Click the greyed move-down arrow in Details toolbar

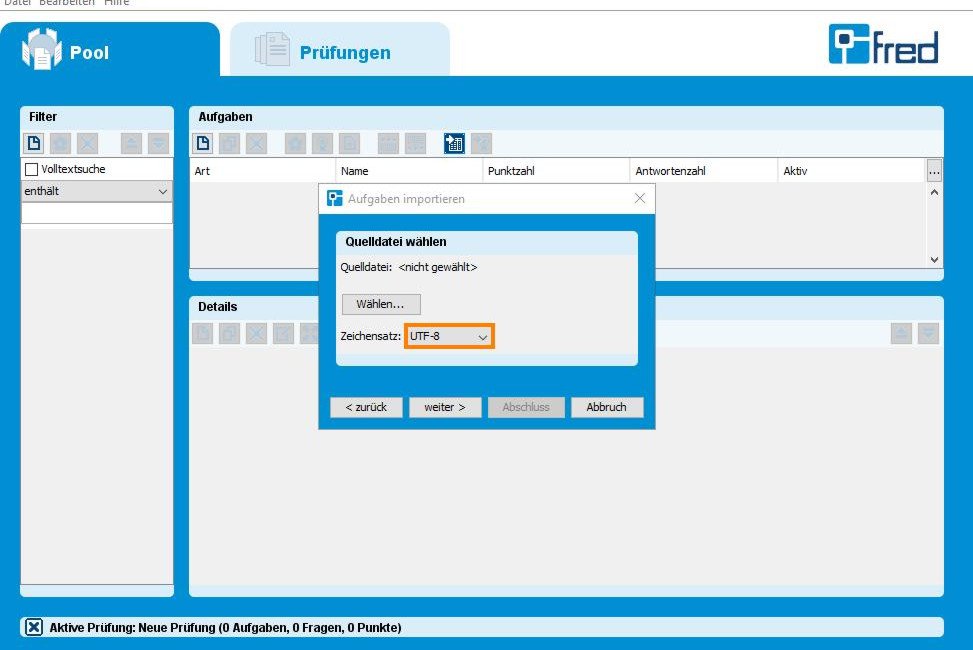click(x=928, y=333)
